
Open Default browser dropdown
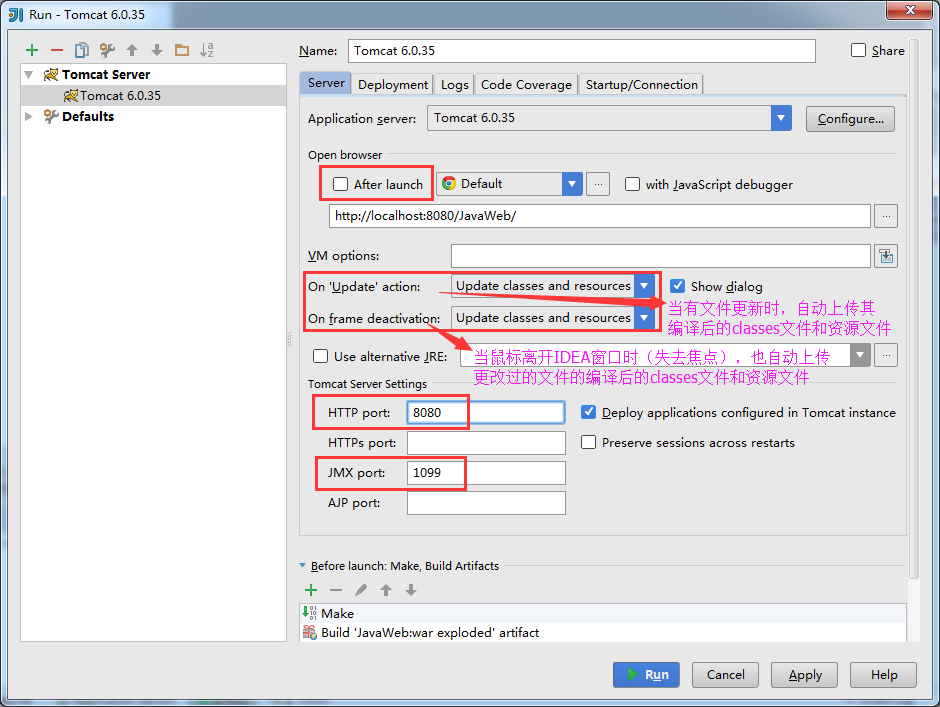(x=572, y=184)
